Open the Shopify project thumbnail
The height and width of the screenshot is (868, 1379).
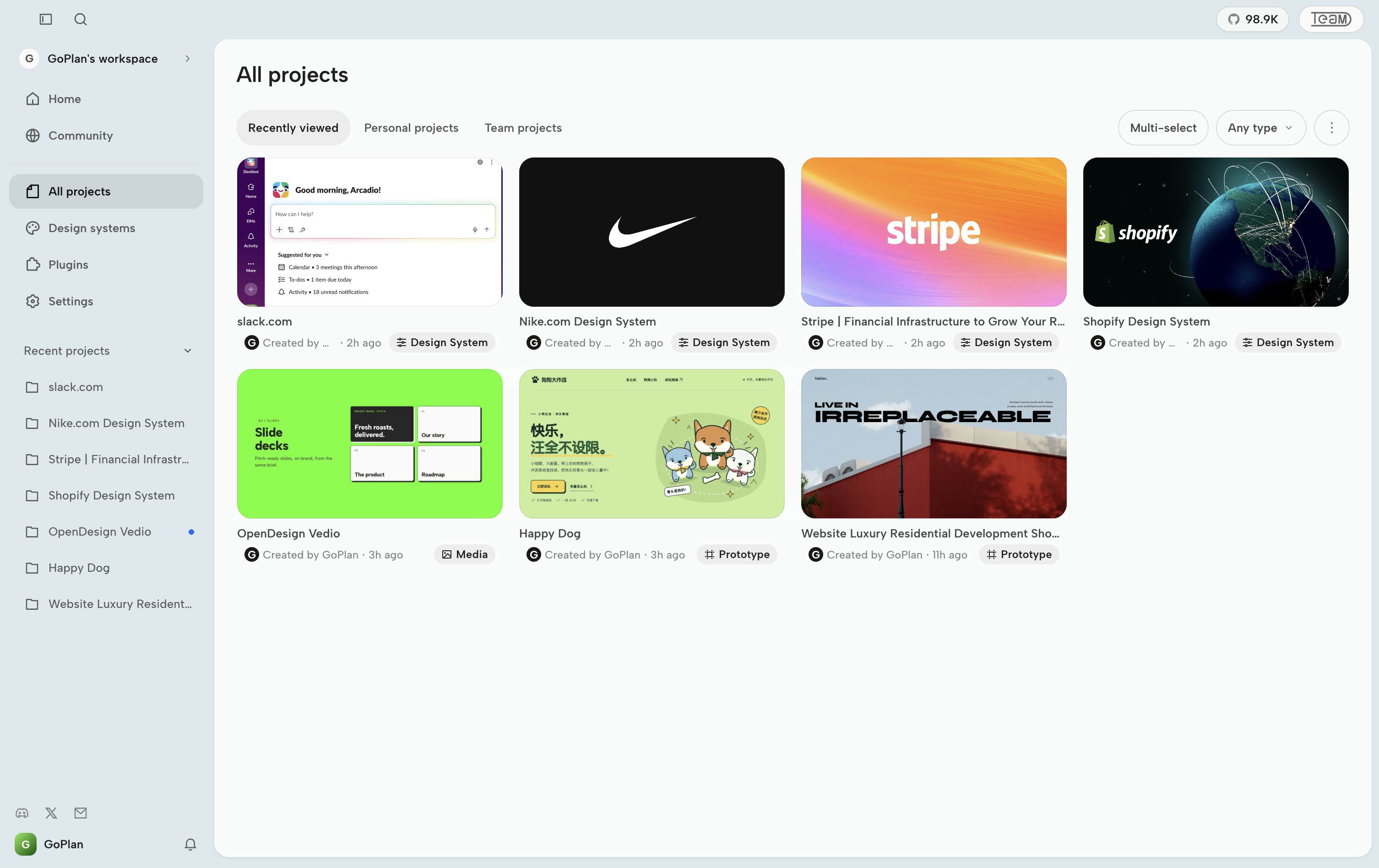[1215, 232]
